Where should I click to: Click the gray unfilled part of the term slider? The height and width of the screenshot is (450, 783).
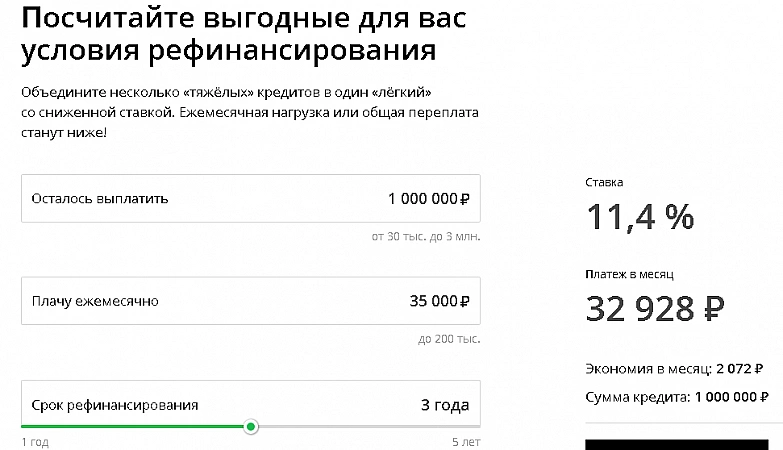(370, 427)
